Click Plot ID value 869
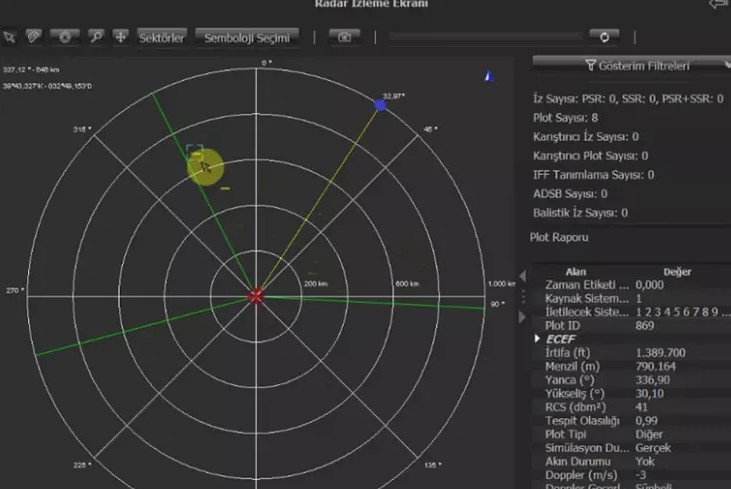This screenshot has height=489, width=731. [x=645, y=325]
